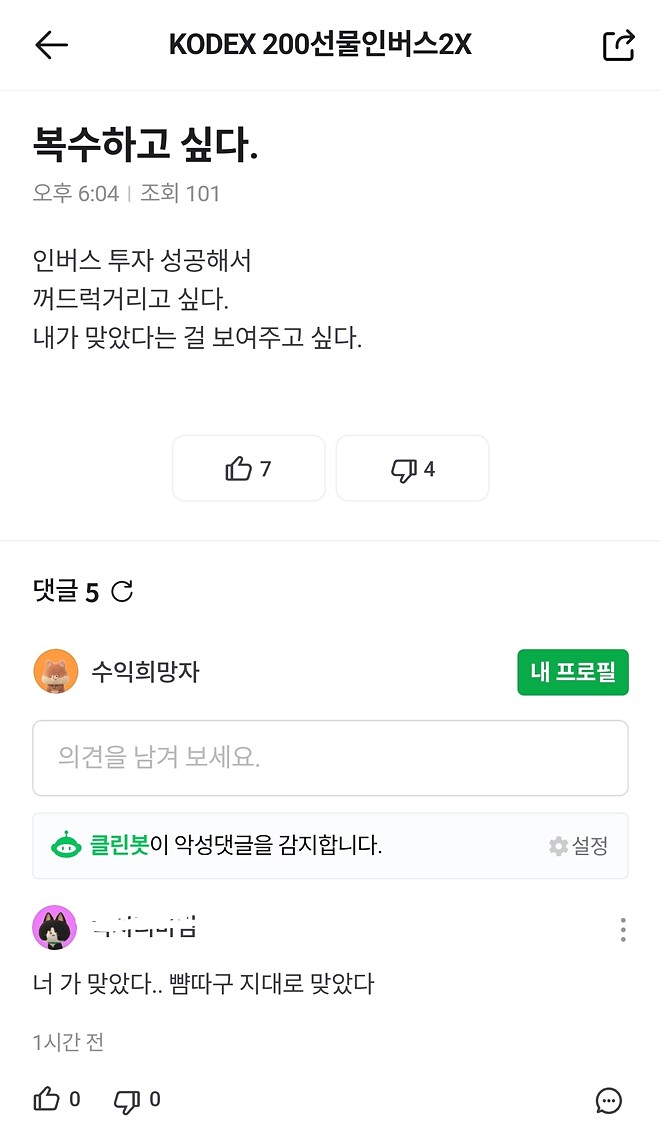Click the 의견을 남겨 보세요 comment field
This screenshot has height=1138, width=660.
330,758
